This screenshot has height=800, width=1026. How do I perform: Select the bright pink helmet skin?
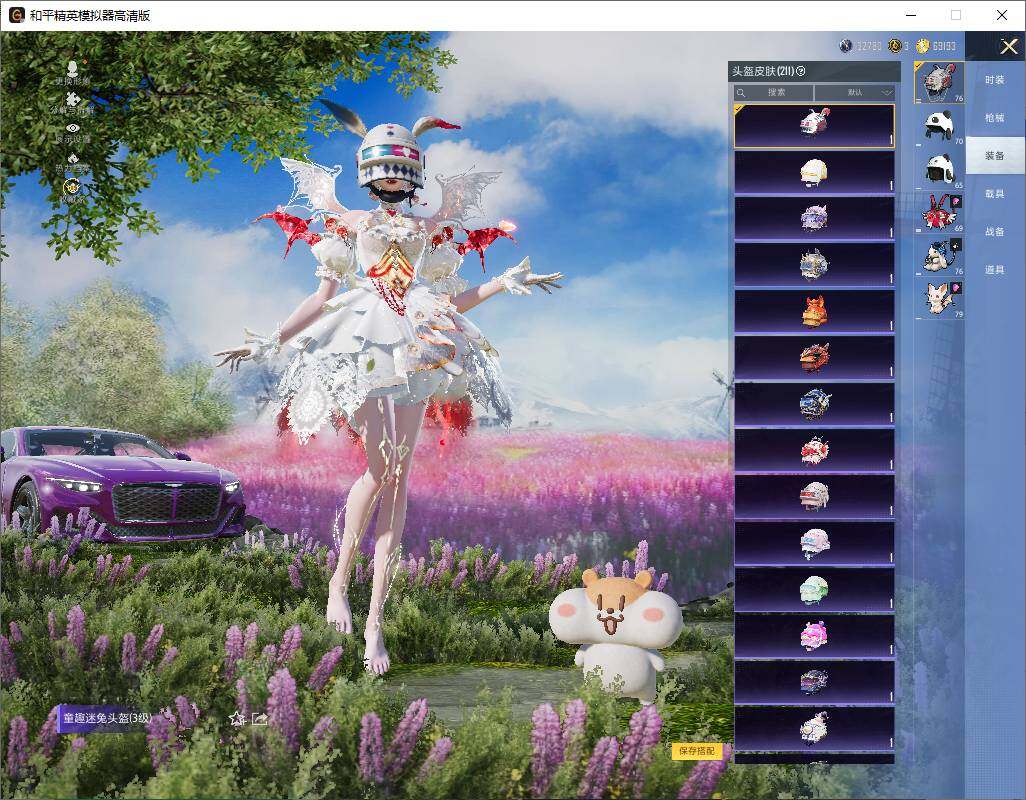814,635
